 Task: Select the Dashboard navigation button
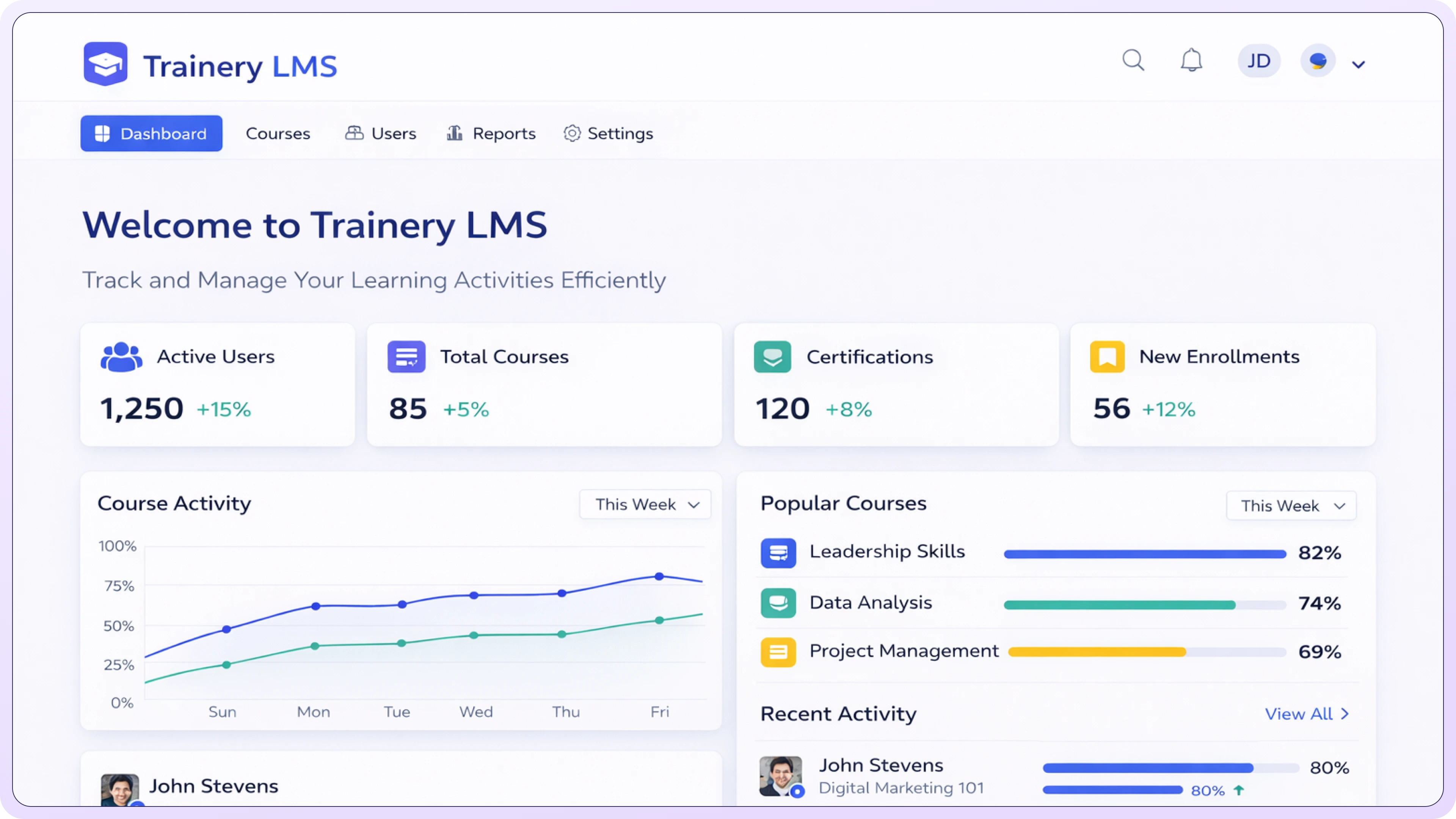[151, 133]
